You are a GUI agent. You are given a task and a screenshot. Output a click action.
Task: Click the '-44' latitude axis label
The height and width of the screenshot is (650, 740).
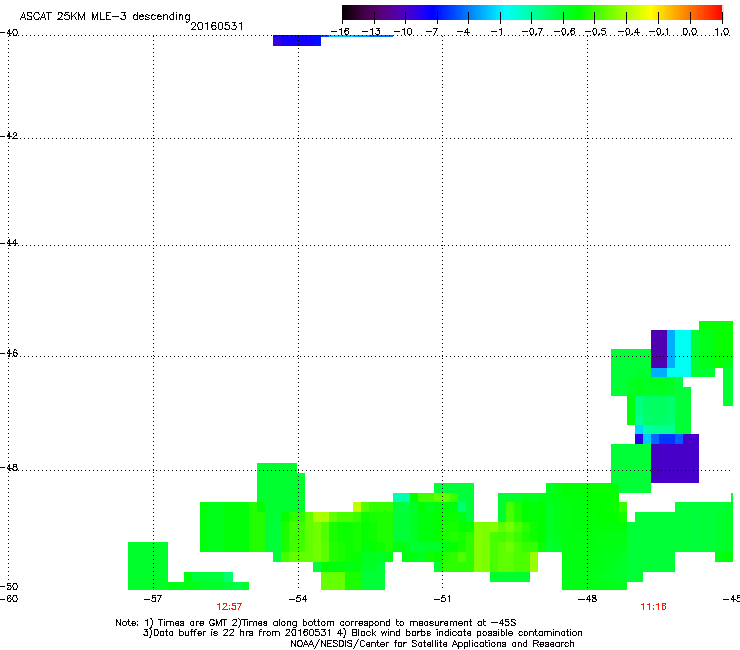9,243
